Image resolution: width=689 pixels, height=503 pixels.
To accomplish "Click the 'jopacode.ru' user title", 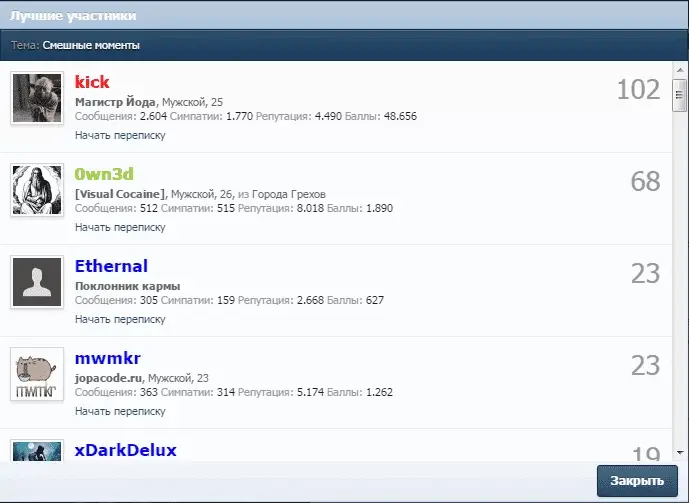I will point(109,378).
